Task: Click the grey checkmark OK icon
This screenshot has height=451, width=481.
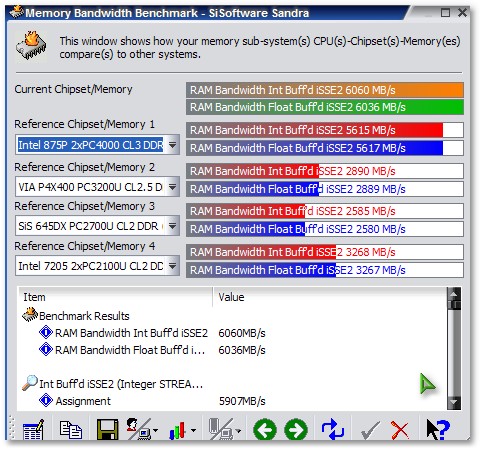Action: [370, 430]
